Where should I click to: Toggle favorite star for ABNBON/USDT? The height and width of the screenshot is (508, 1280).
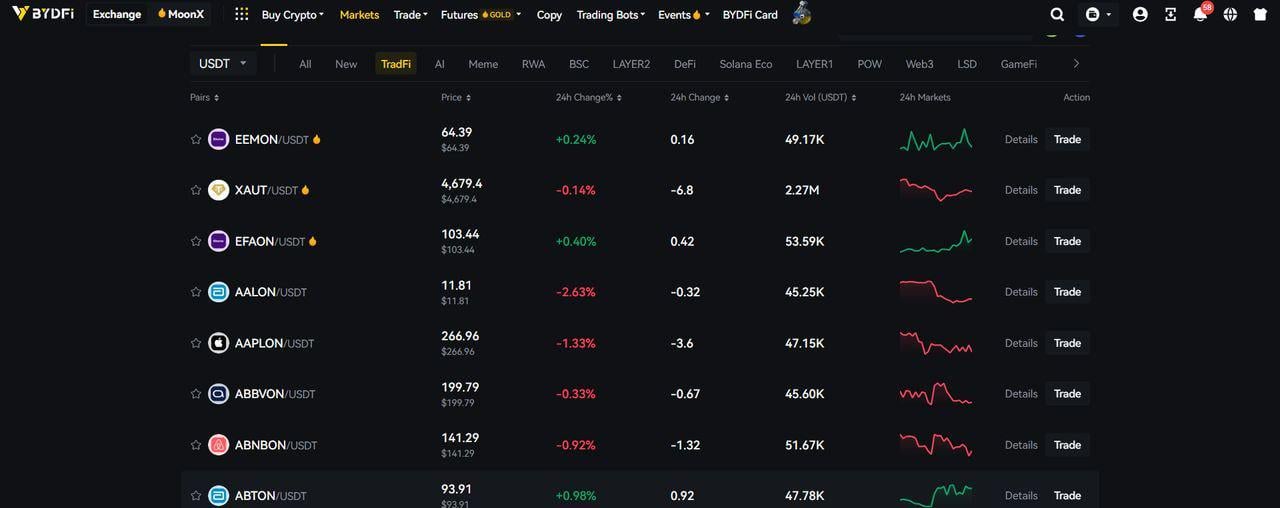196,445
